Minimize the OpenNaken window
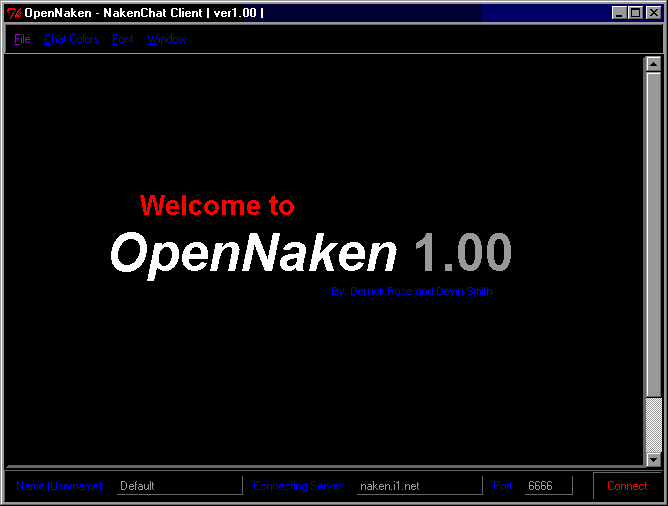Image resolution: width=668 pixels, height=506 pixels. 619,13
